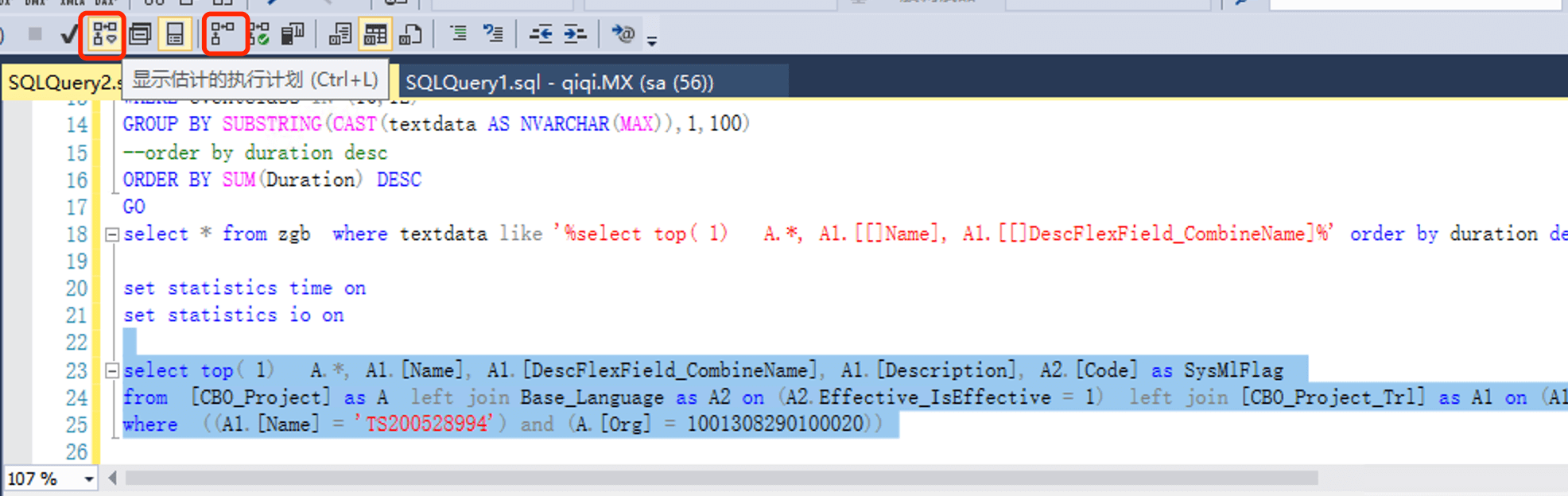Screen dimensions: 1568x496
Task: Click the '--order by duration desc' comment
Action: [255, 153]
